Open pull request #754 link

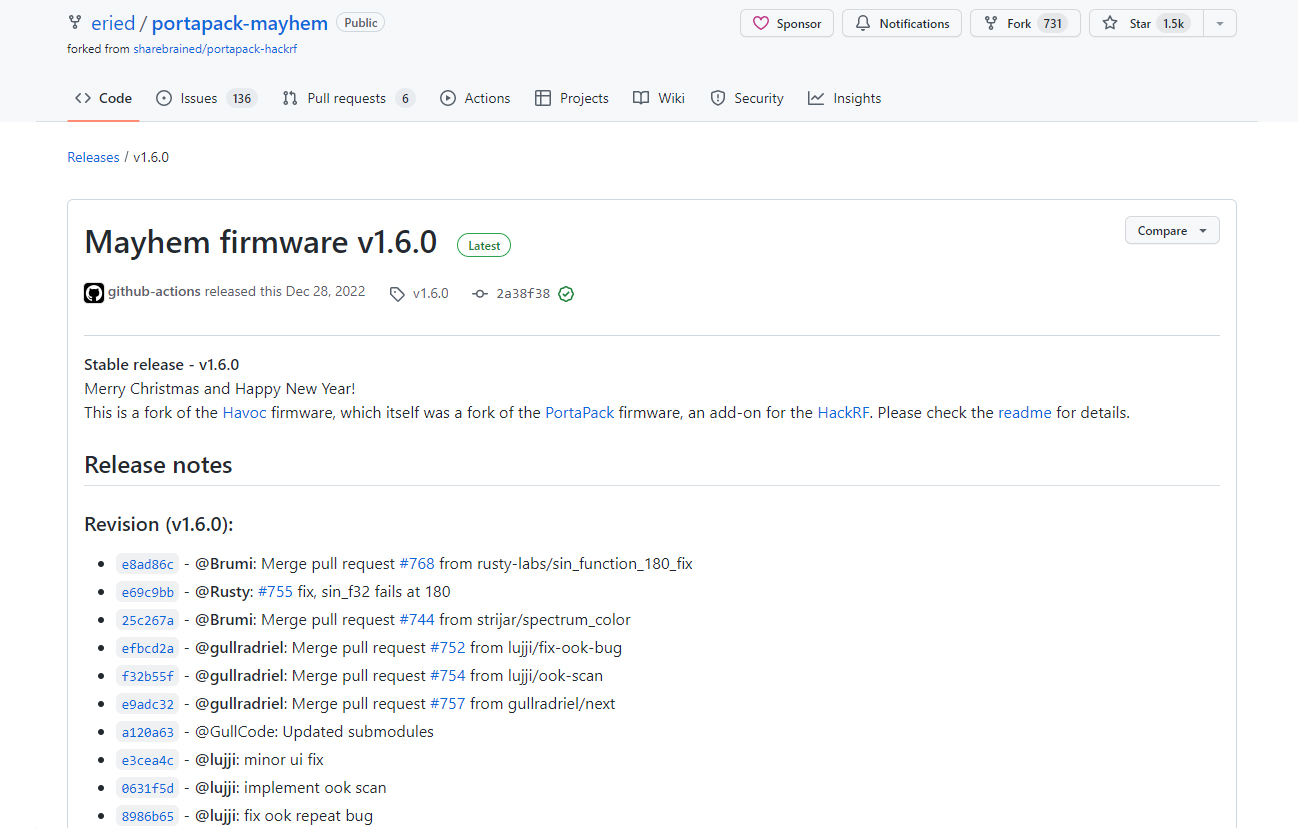coord(448,675)
